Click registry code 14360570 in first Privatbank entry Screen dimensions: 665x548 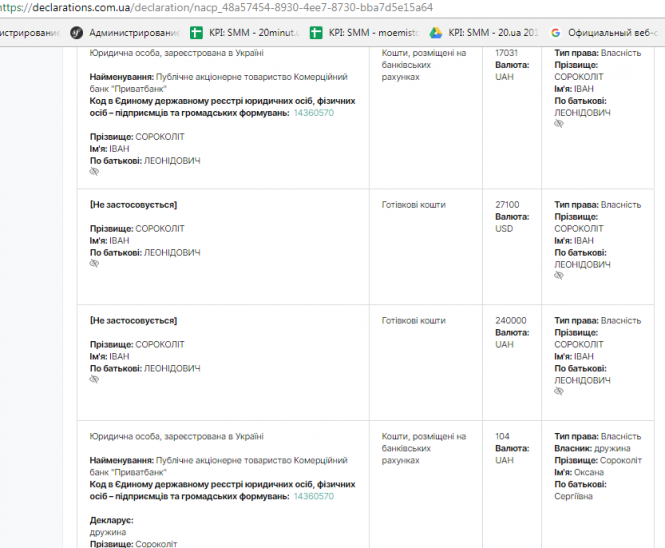click(313, 113)
